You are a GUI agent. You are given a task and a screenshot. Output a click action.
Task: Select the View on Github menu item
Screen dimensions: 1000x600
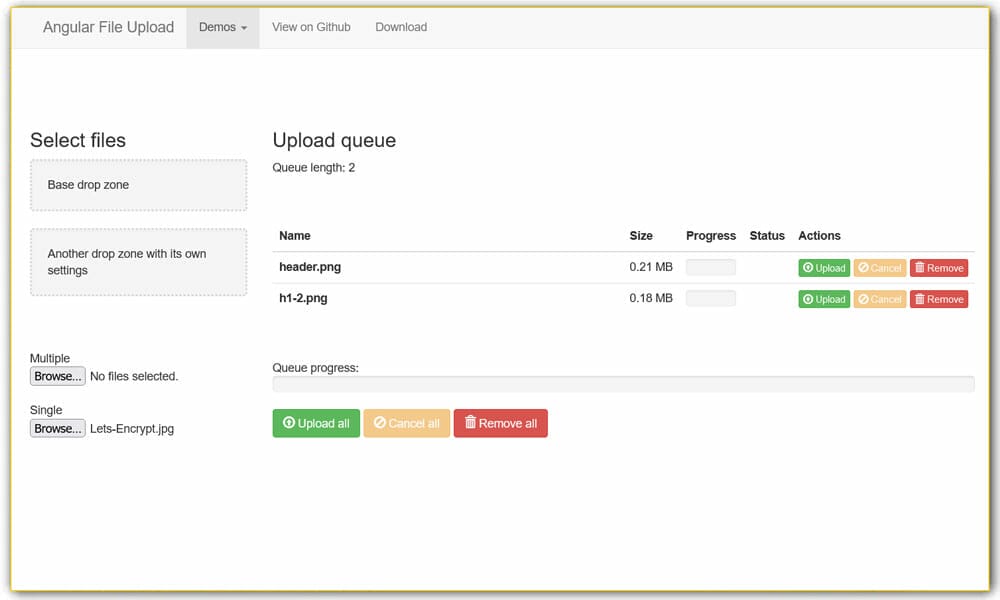(x=311, y=27)
